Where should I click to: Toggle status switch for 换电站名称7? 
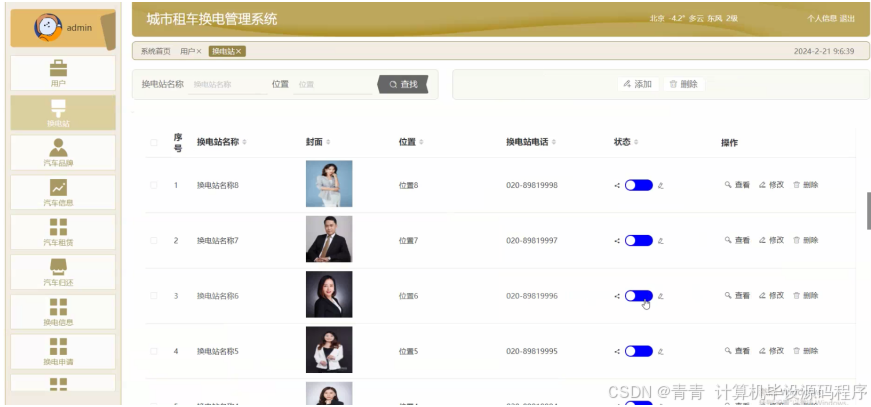(x=638, y=240)
